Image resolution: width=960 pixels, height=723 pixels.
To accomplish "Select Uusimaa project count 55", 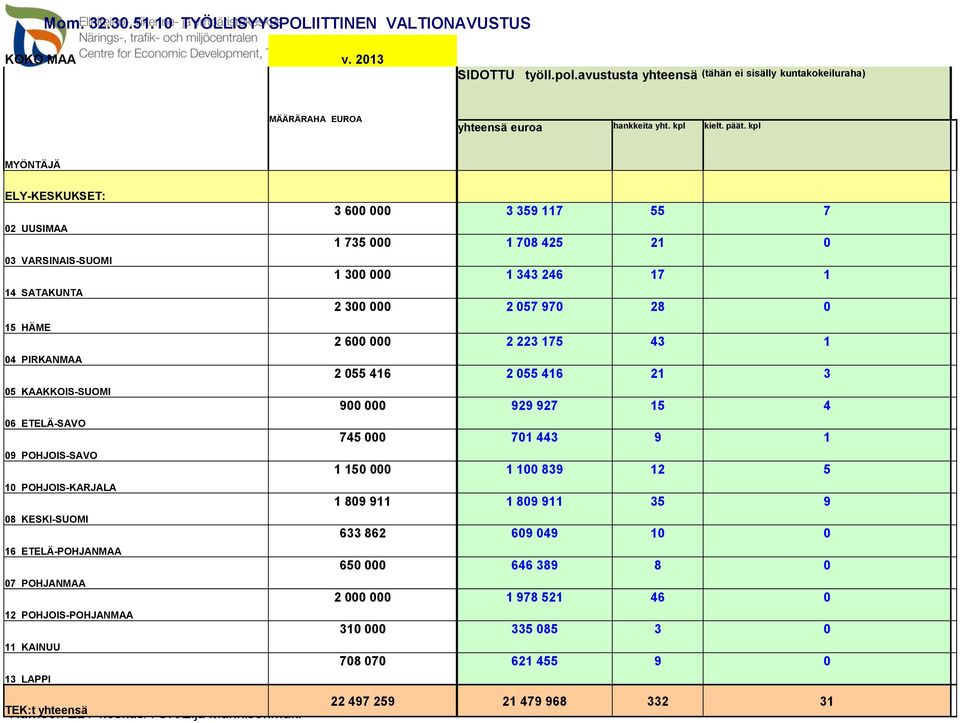I will (x=658, y=211).
